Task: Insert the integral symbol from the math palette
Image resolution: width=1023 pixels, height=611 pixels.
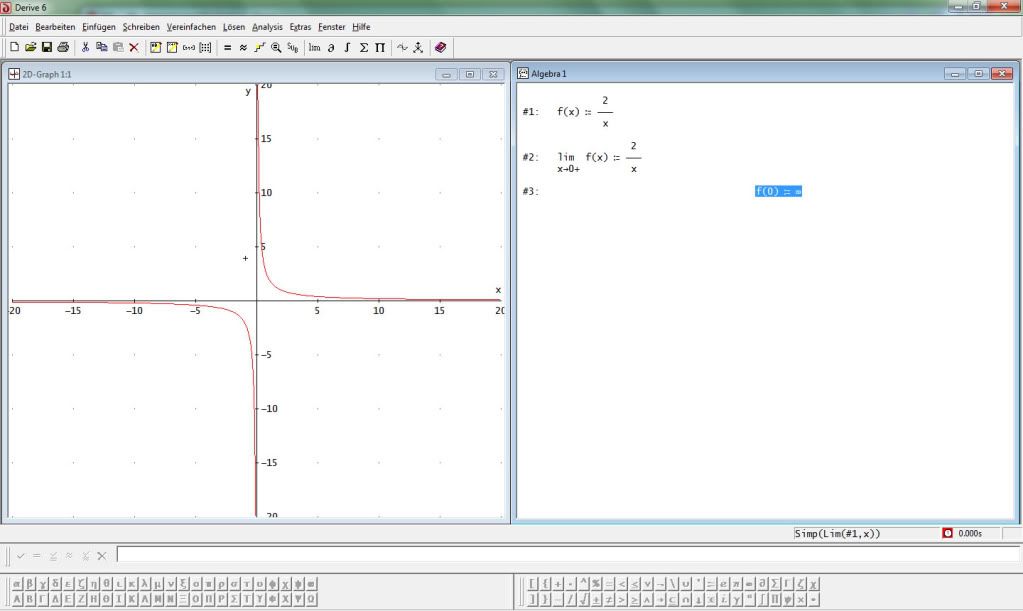Action: 762,599
